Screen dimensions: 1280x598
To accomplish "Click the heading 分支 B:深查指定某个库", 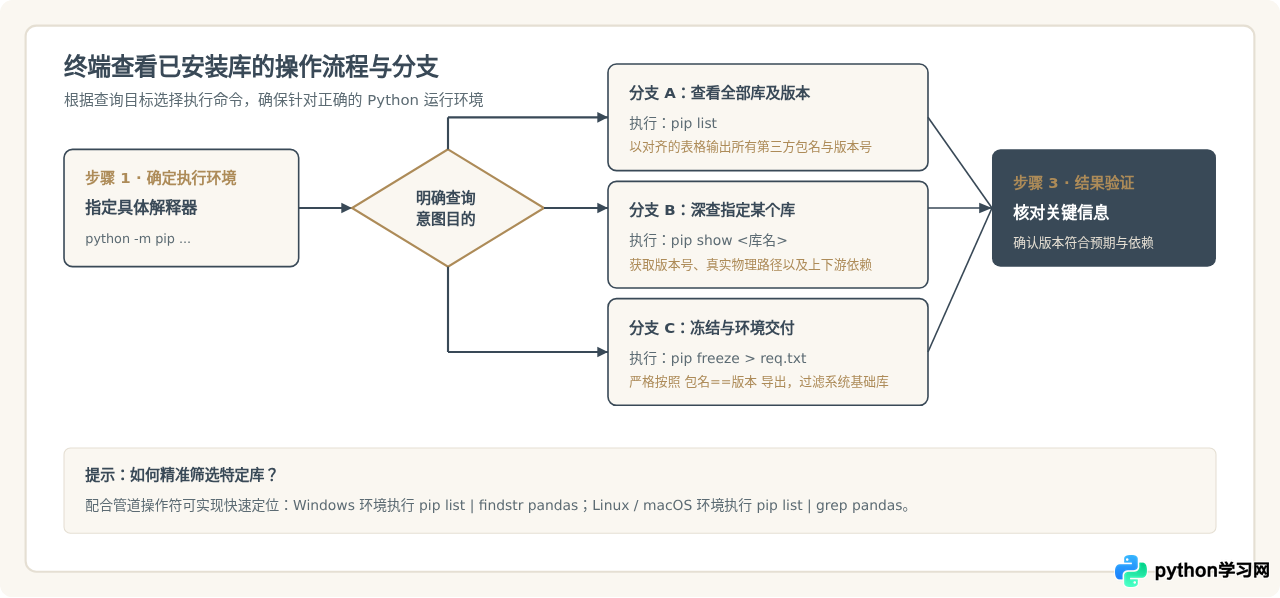I will point(712,210).
